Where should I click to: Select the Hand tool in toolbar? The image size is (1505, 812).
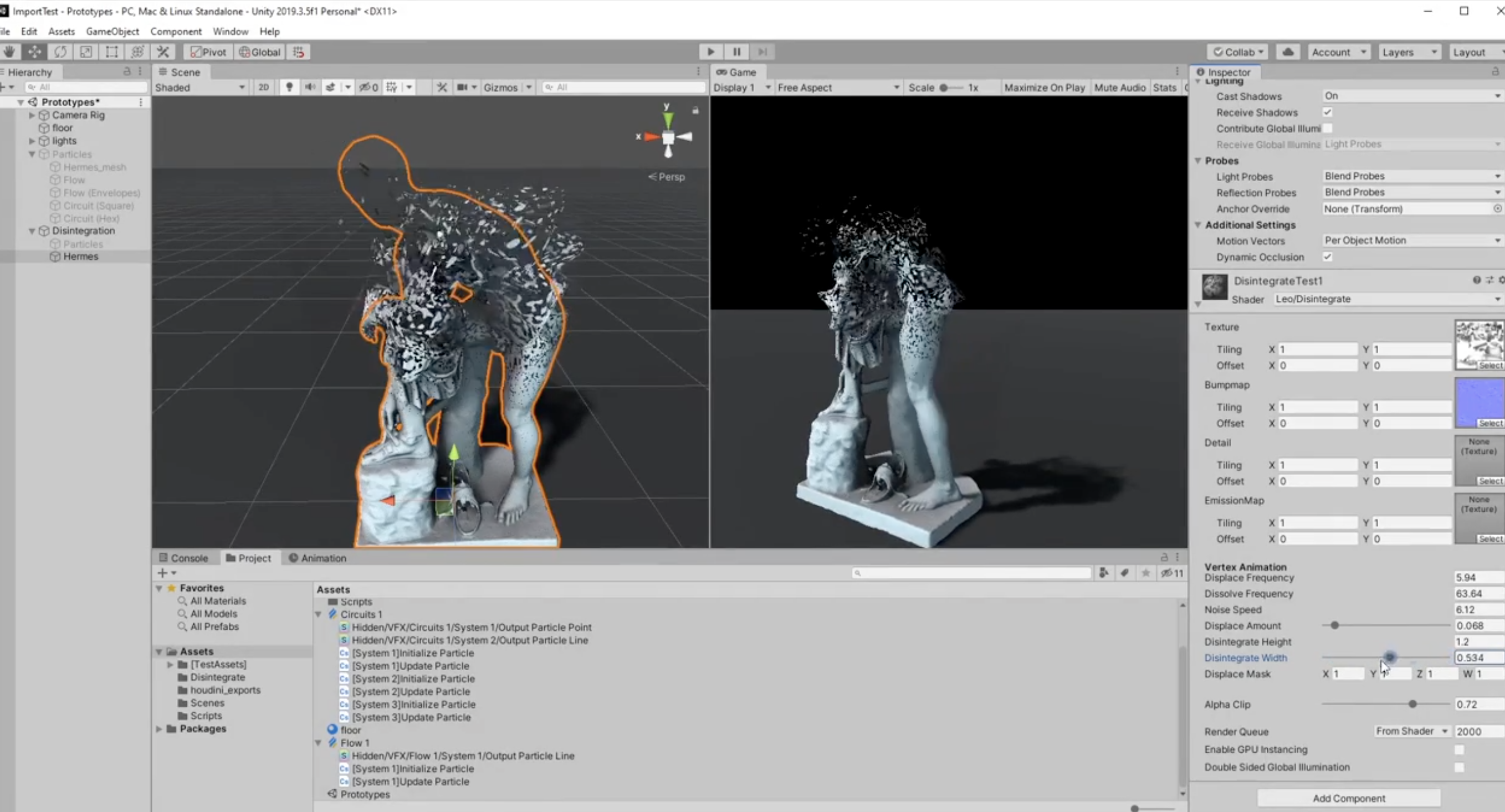point(9,52)
